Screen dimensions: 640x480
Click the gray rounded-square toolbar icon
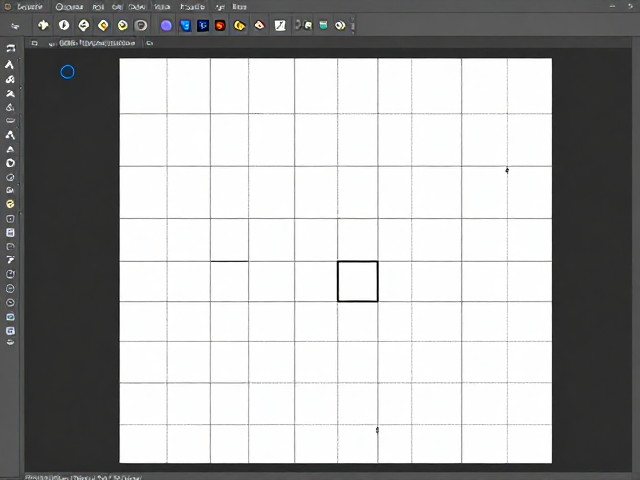141,26
